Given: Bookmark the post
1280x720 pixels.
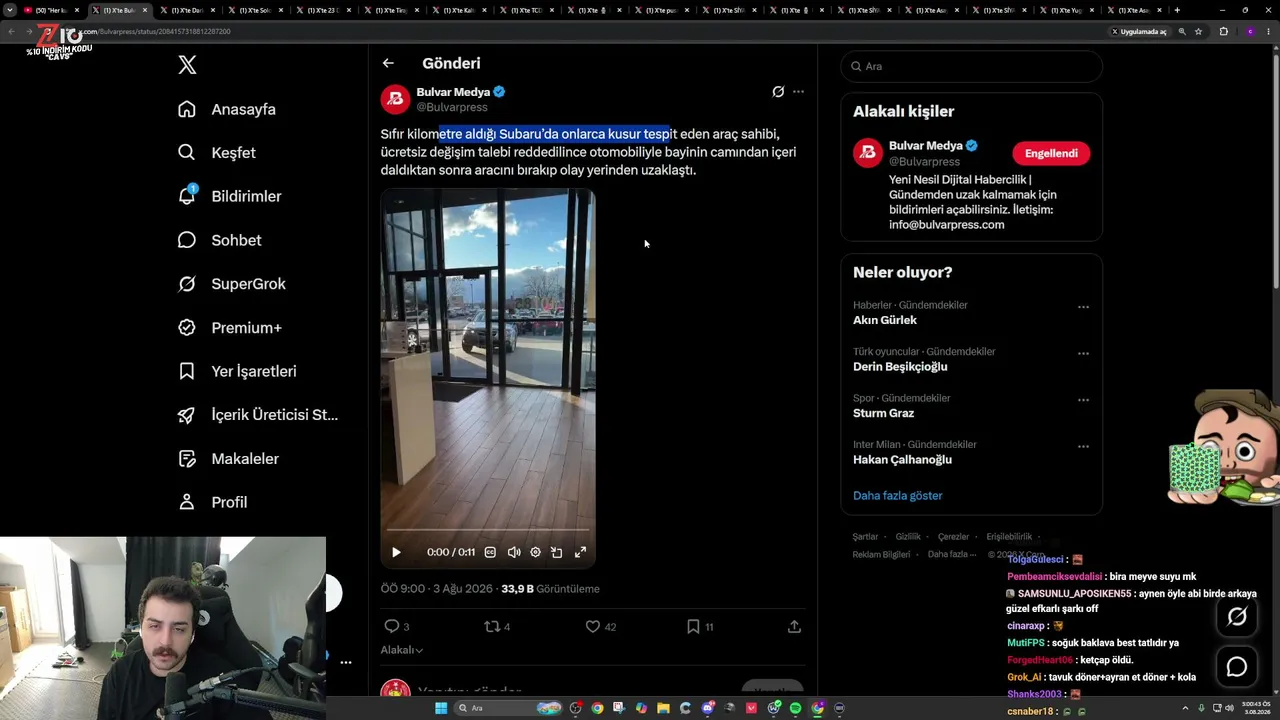Looking at the screenshot, I should coord(700,626).
